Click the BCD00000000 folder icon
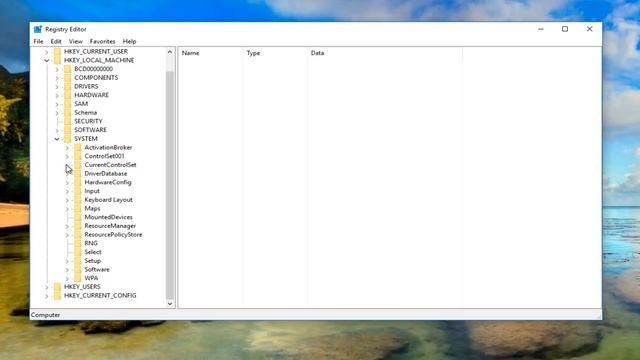This screenshot has width=640, height=360. click(67, 69)
